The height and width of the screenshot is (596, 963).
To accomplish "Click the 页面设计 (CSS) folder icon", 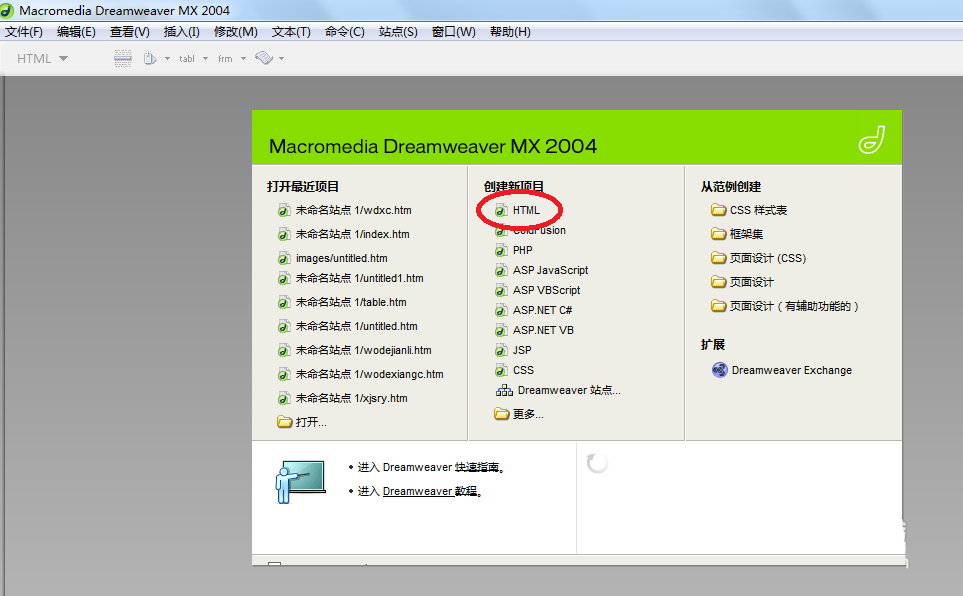I will [x=719, y=257].
